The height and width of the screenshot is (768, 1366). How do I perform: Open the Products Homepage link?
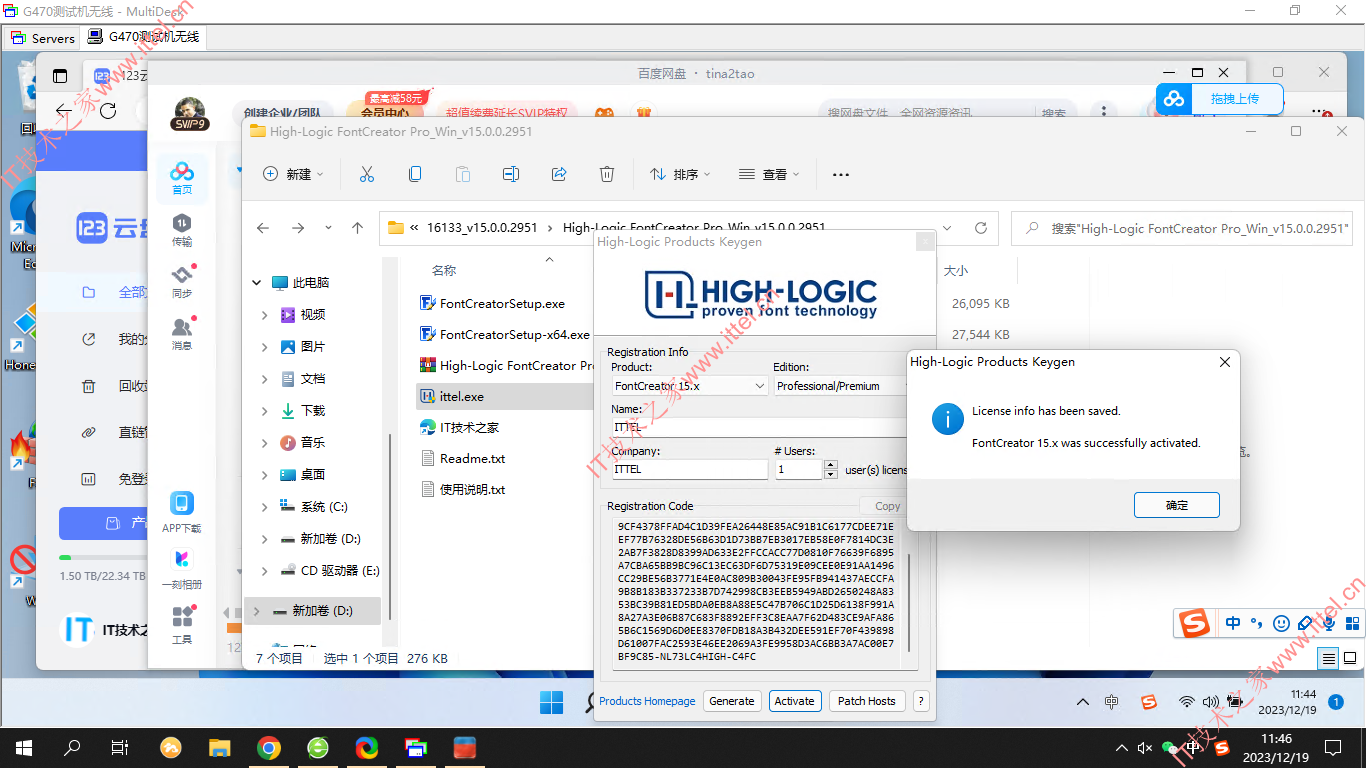coord(647,701)
